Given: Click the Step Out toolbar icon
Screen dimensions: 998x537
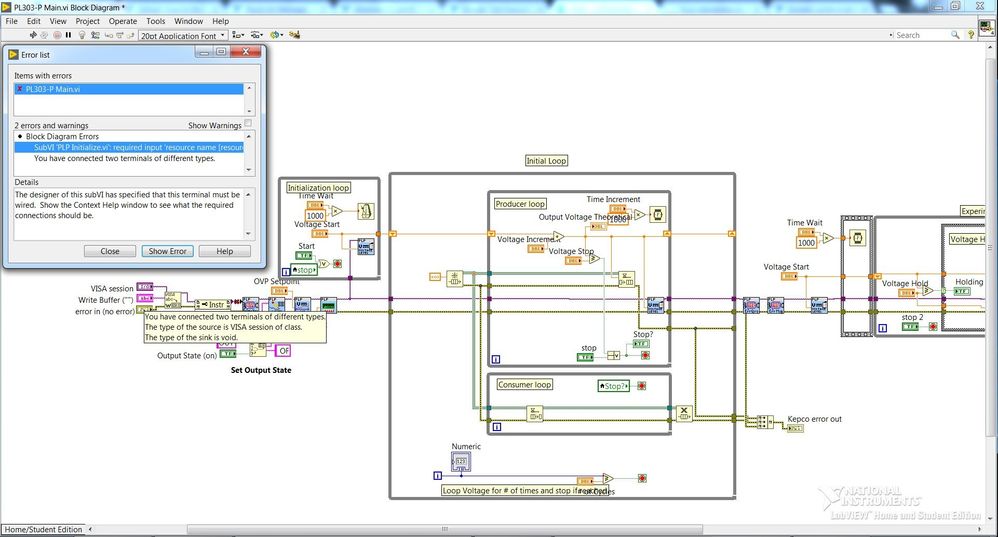Looking at the screenshot, I should [130, 36].
